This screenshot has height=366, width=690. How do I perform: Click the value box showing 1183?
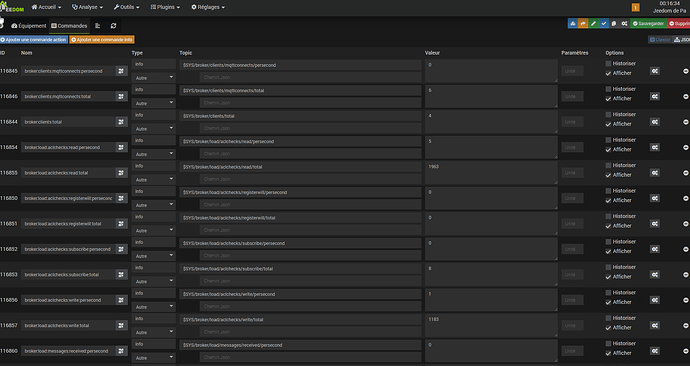491,326
